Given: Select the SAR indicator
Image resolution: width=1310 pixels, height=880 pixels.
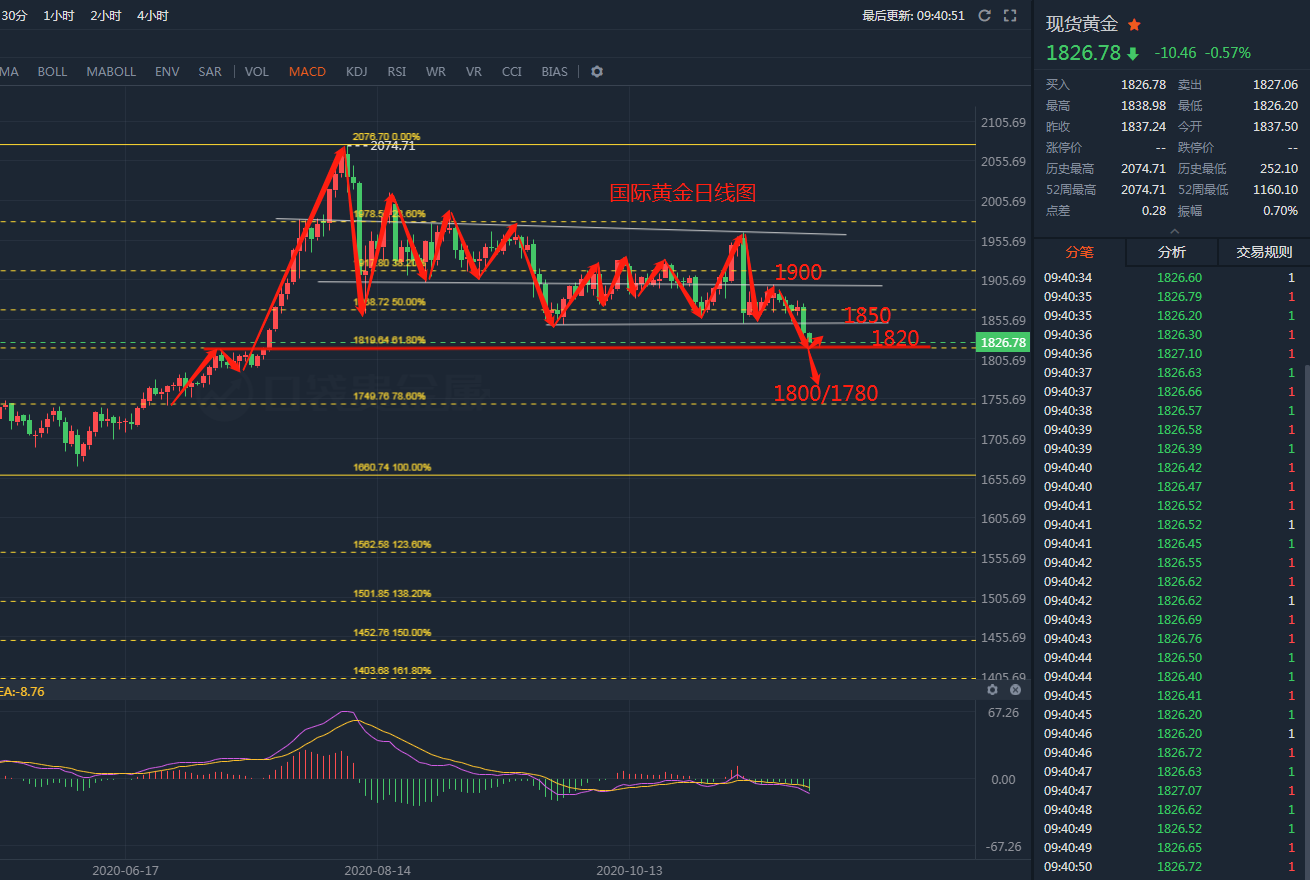Looking at the screenshot, I should [210, 72].
